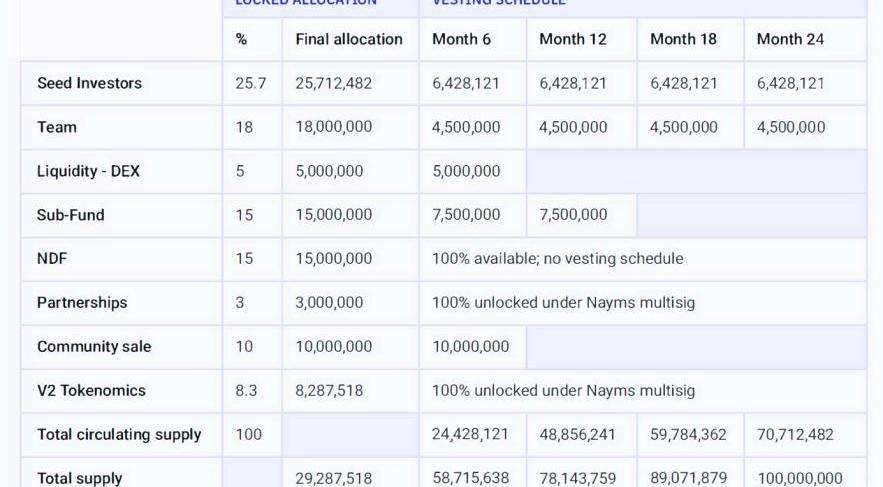Select the Sub-Fund row label
883x487 pixels.
(x=70, y=214)
